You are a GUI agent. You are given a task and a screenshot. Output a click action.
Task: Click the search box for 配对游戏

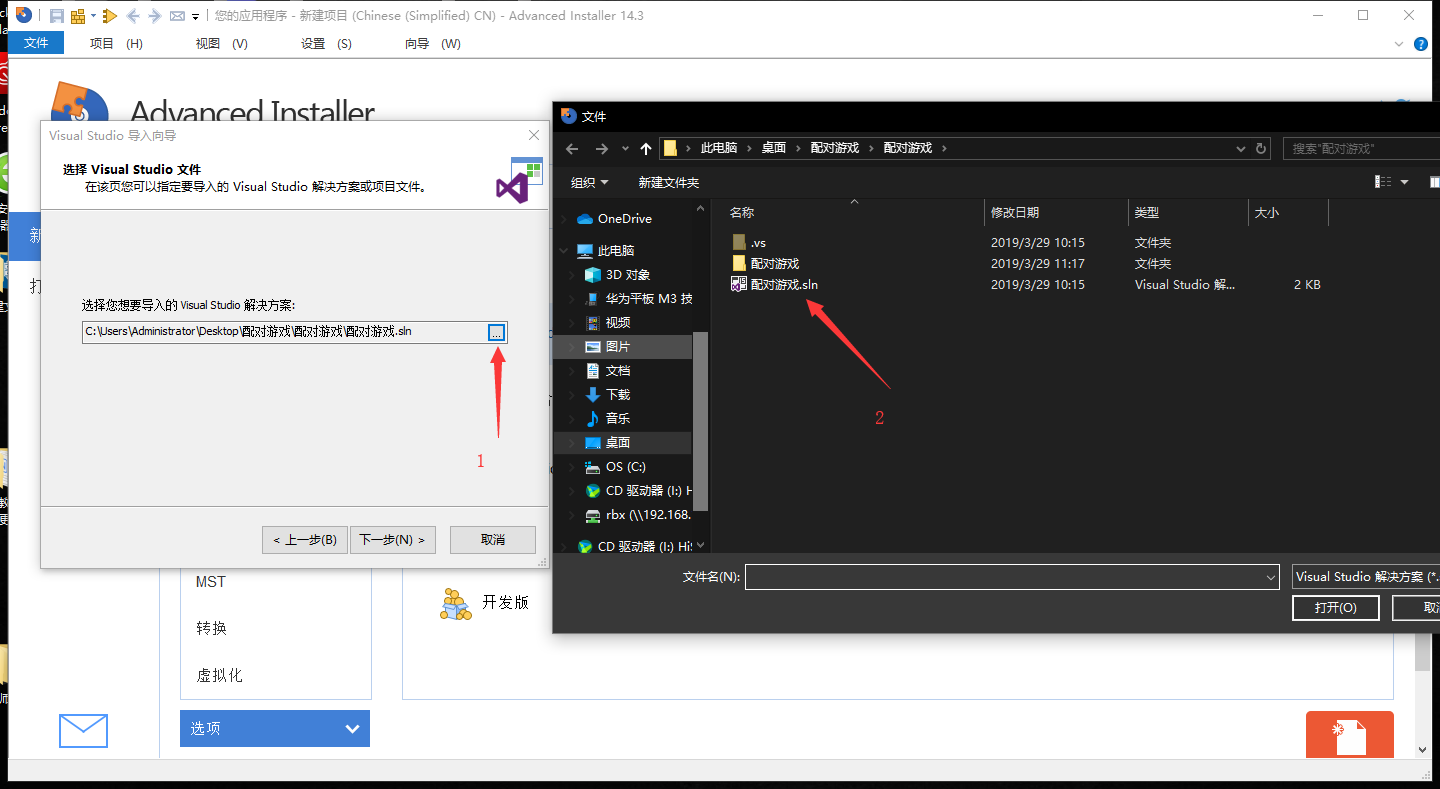(x=1362, y=148)
